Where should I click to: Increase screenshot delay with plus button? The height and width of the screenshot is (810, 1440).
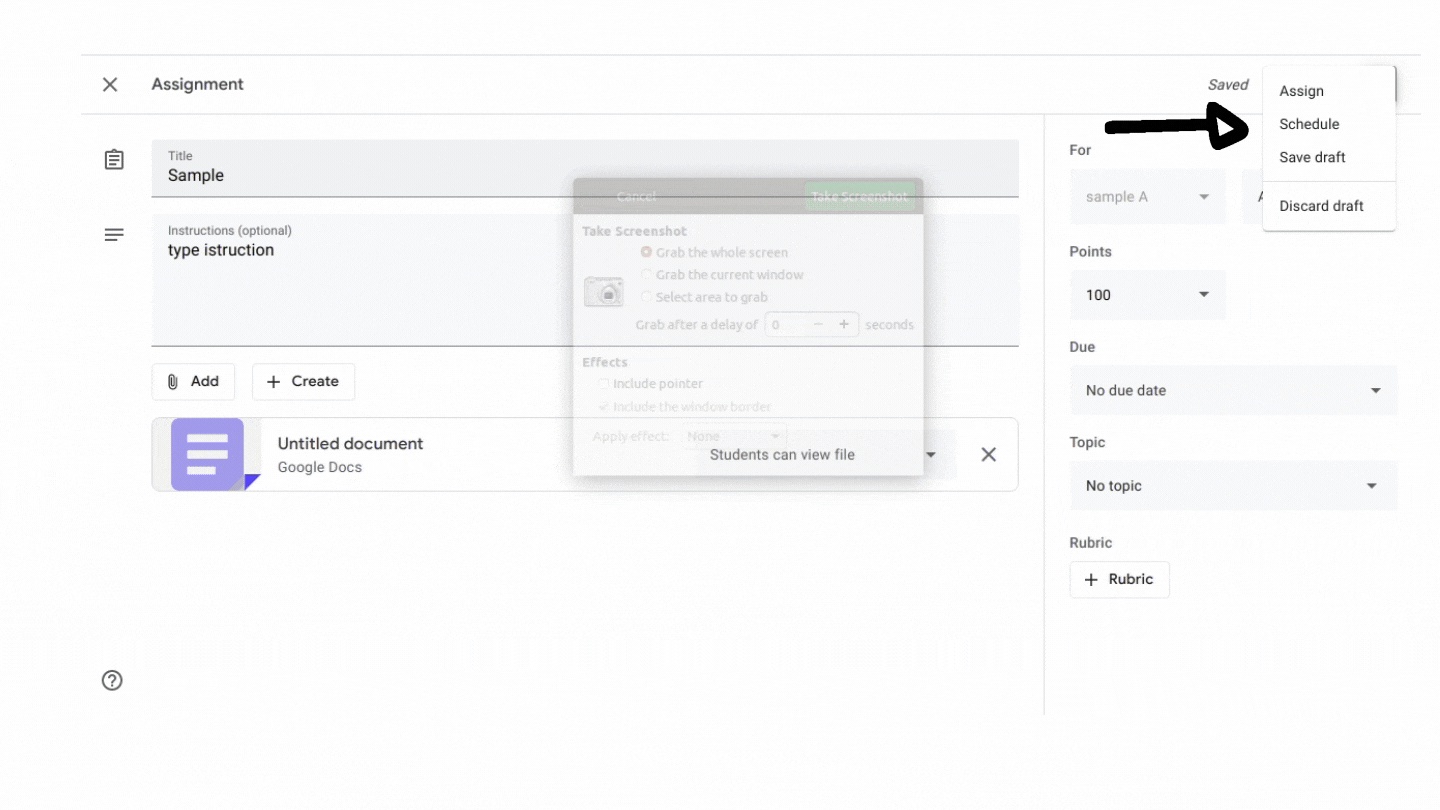click(x=844, y=325)
